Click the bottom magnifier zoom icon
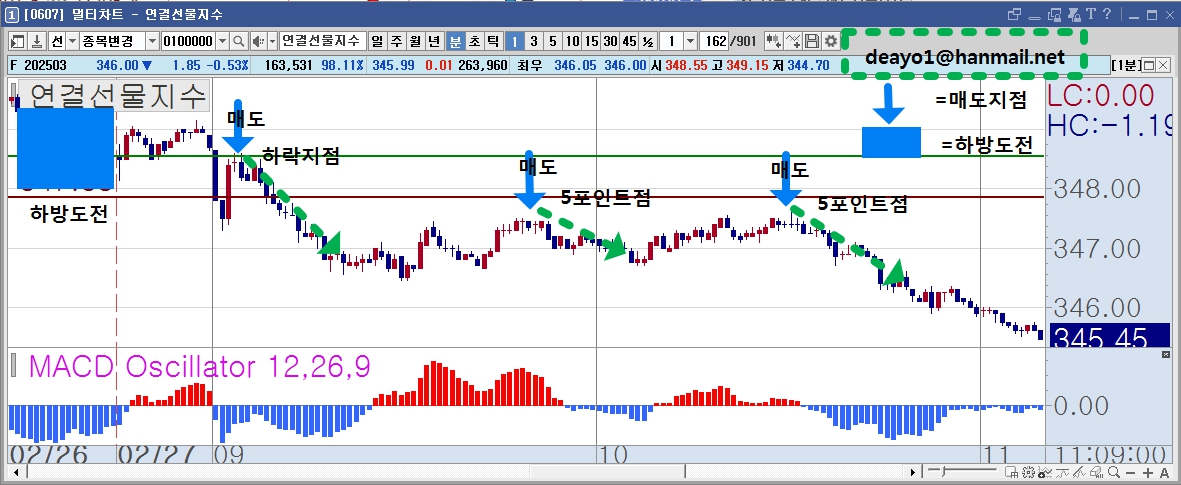Image resolution: width=1181 pixels, height=485 pixels. coord(1114,472)
